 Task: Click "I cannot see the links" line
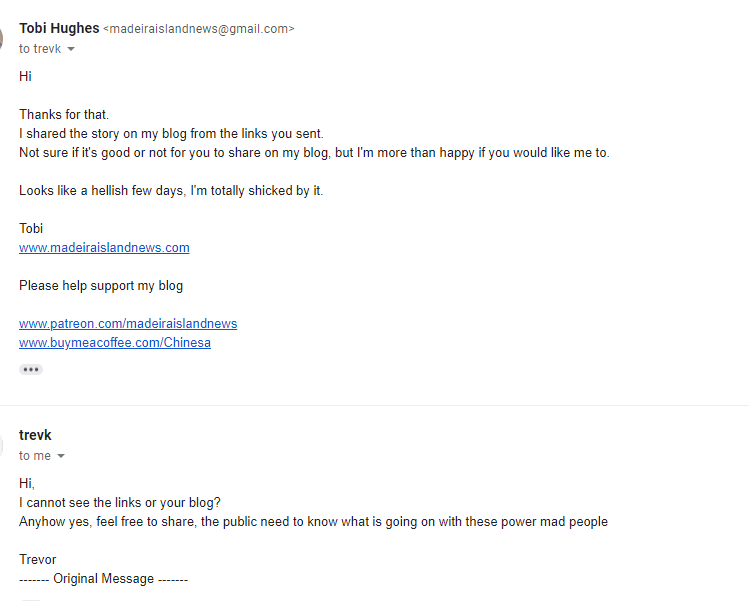tap(120, 502)
